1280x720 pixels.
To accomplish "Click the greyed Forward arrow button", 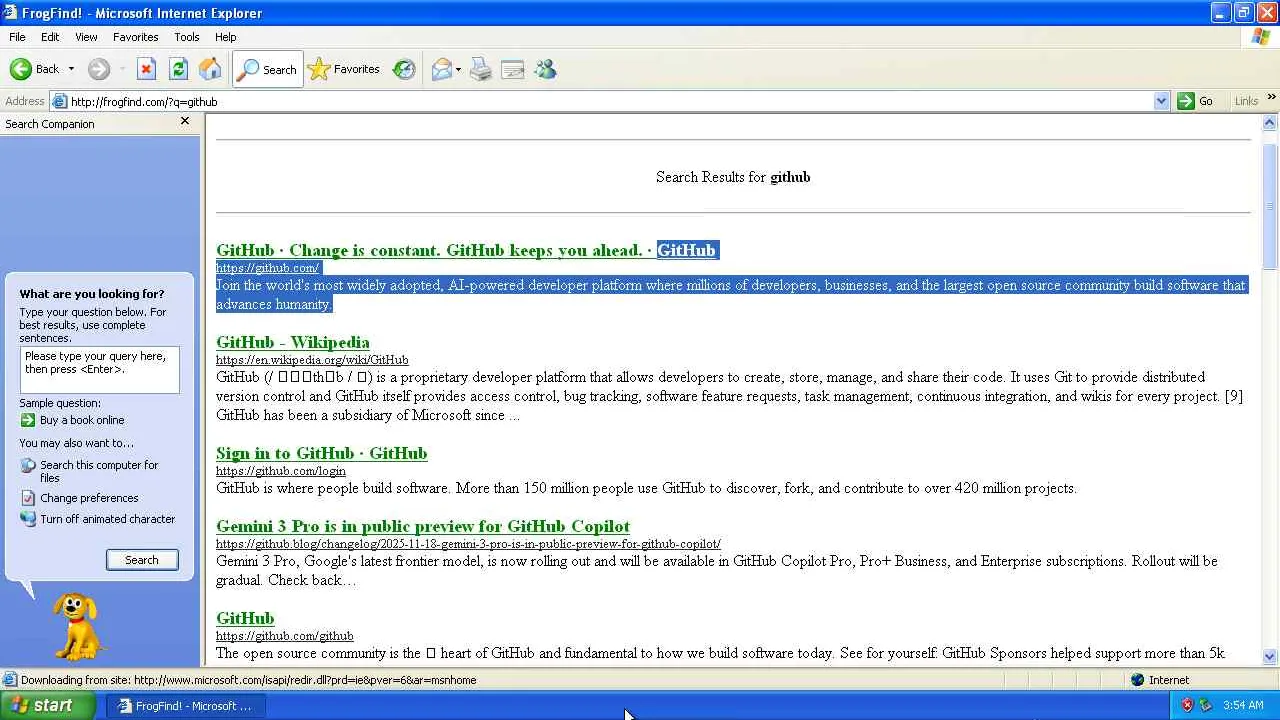I will pos(98,69).
